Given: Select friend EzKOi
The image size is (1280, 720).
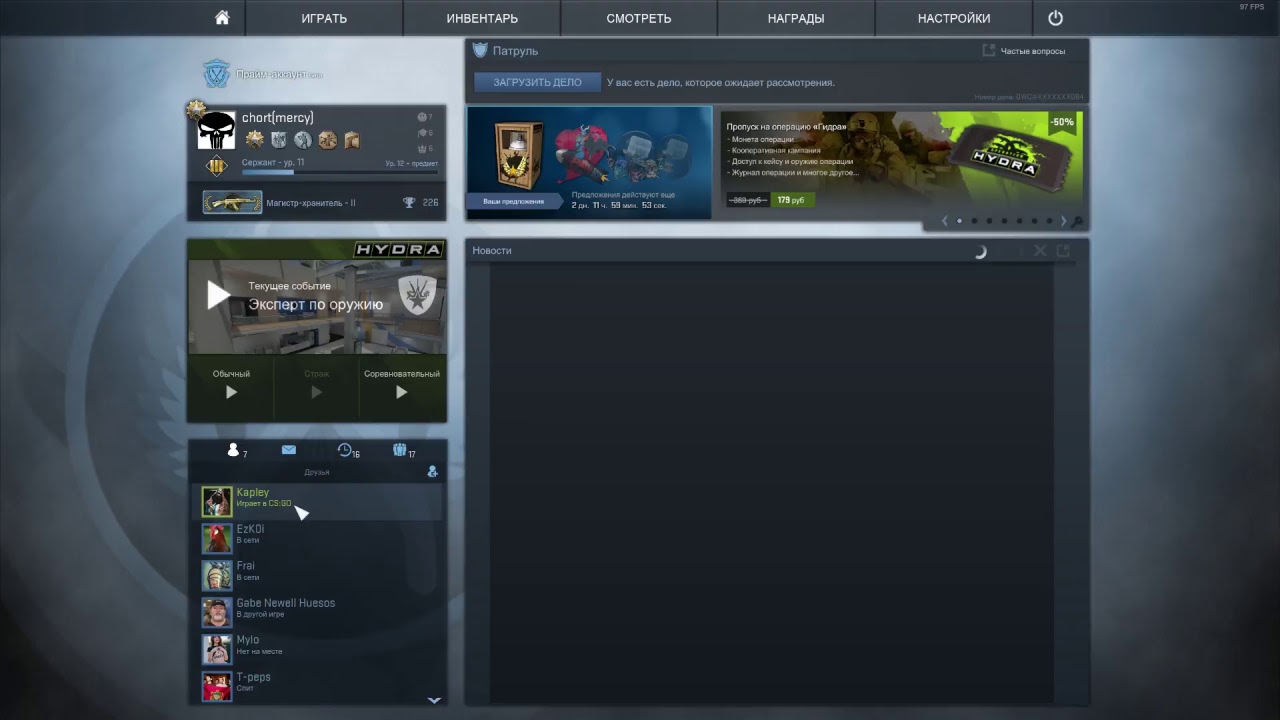Looking at the screenshot, I should tap(317, 538).
